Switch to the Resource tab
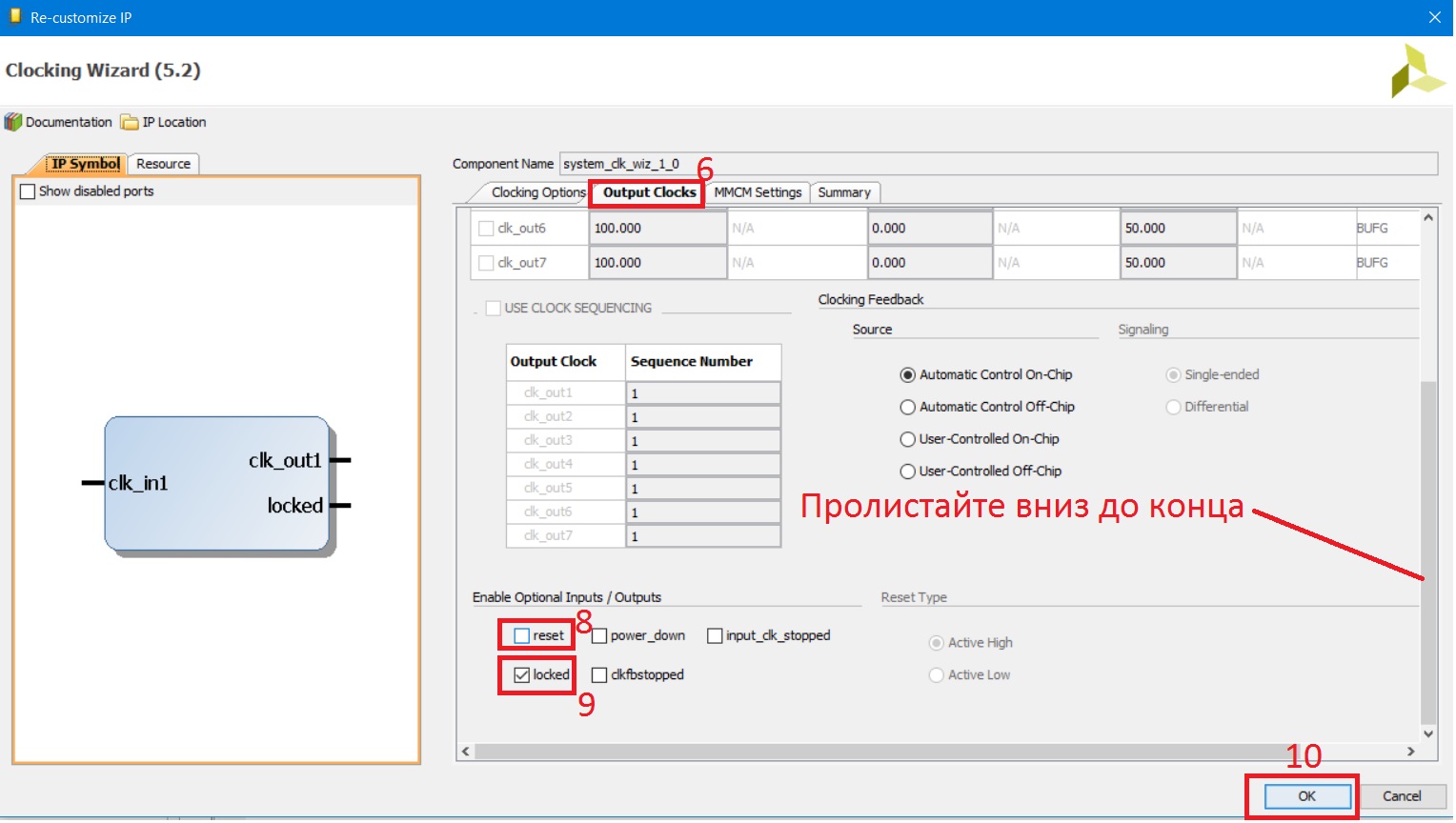The width and height of the screenshot is (1456, 823). (163, 164)
